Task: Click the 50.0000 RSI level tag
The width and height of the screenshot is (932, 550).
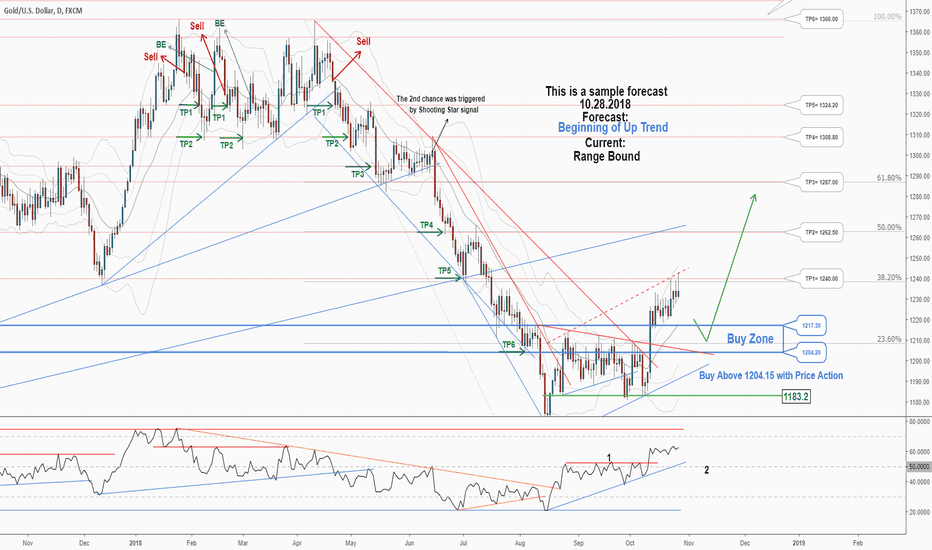Action: point(919,467)
